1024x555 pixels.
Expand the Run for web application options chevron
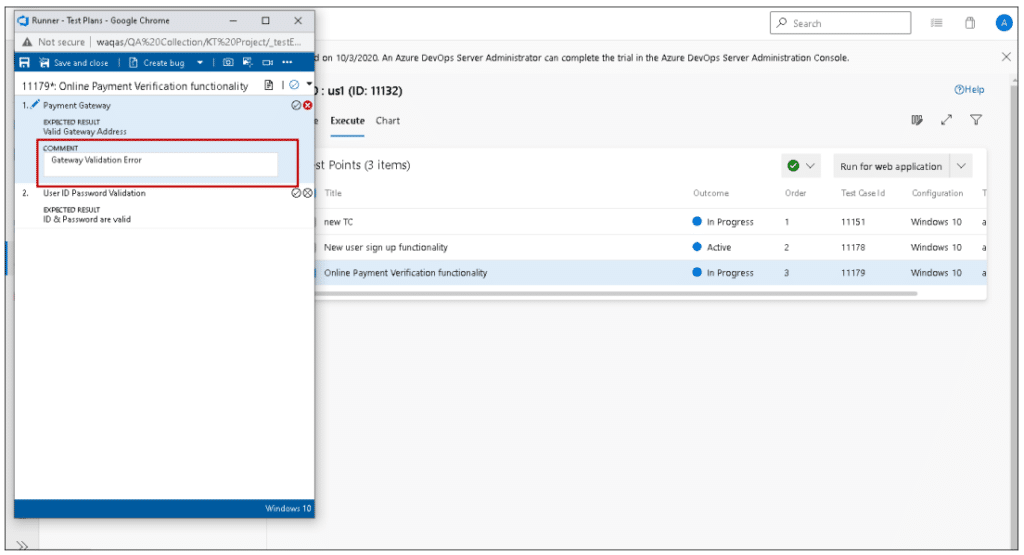click(961, 166)
